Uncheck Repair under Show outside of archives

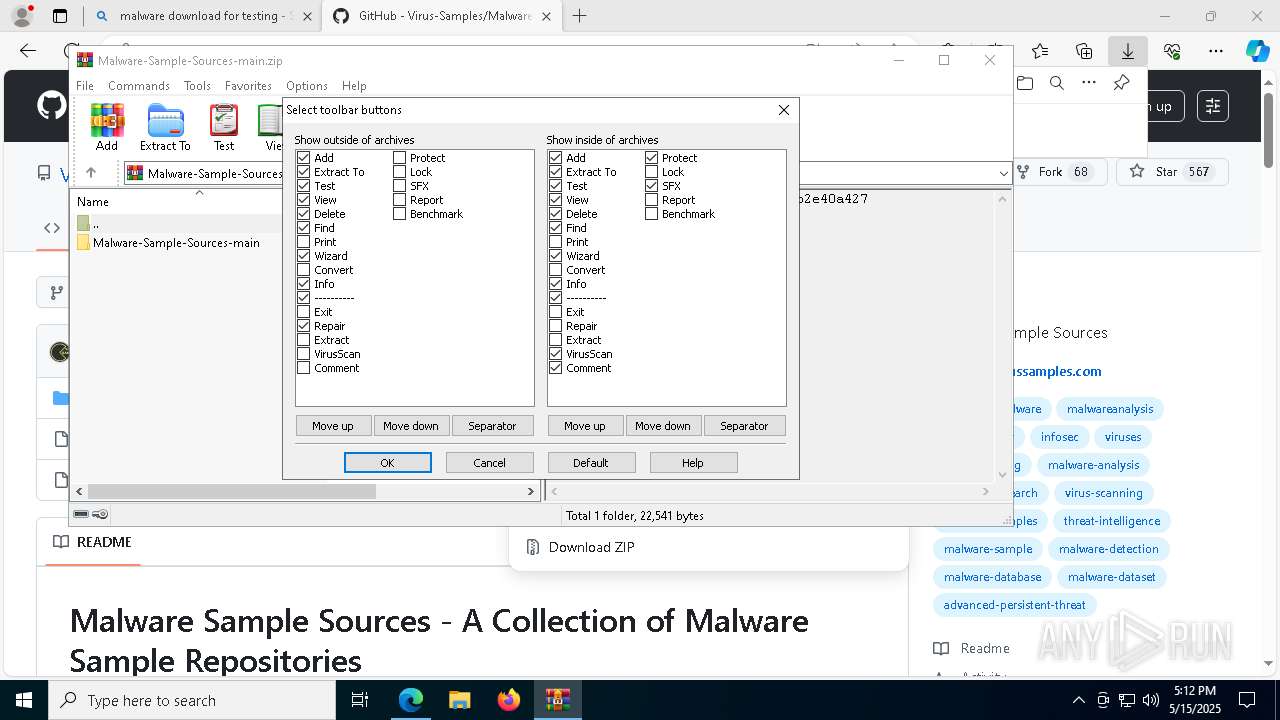pos(303,326)
